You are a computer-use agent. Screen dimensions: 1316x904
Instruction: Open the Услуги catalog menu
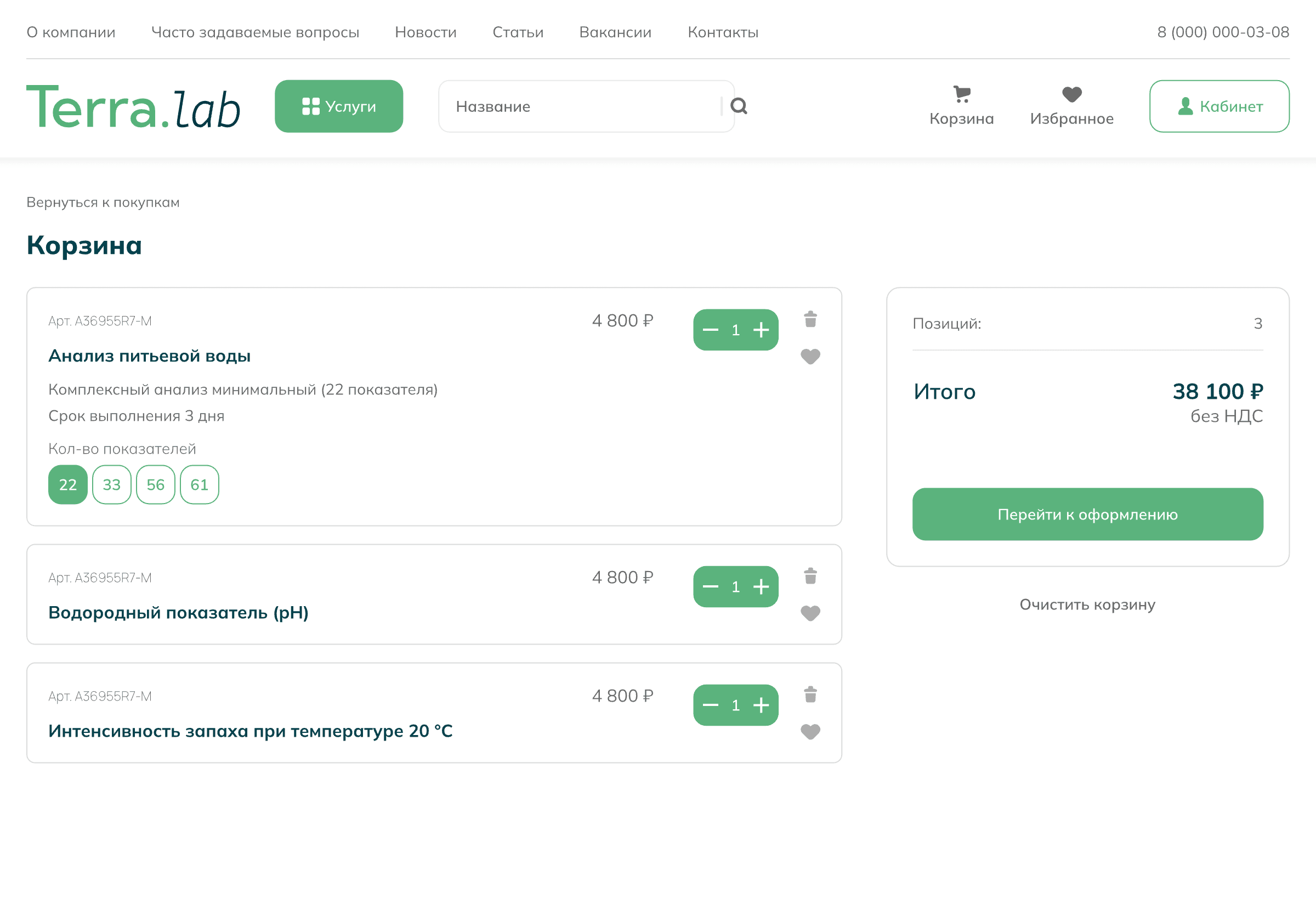pos(339,106)
